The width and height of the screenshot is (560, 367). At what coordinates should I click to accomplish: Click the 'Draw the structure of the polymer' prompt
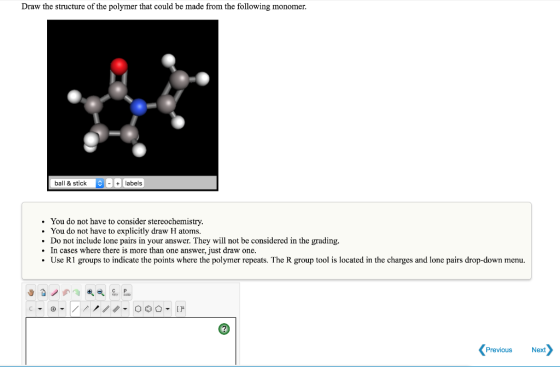[x=164, y=6]
